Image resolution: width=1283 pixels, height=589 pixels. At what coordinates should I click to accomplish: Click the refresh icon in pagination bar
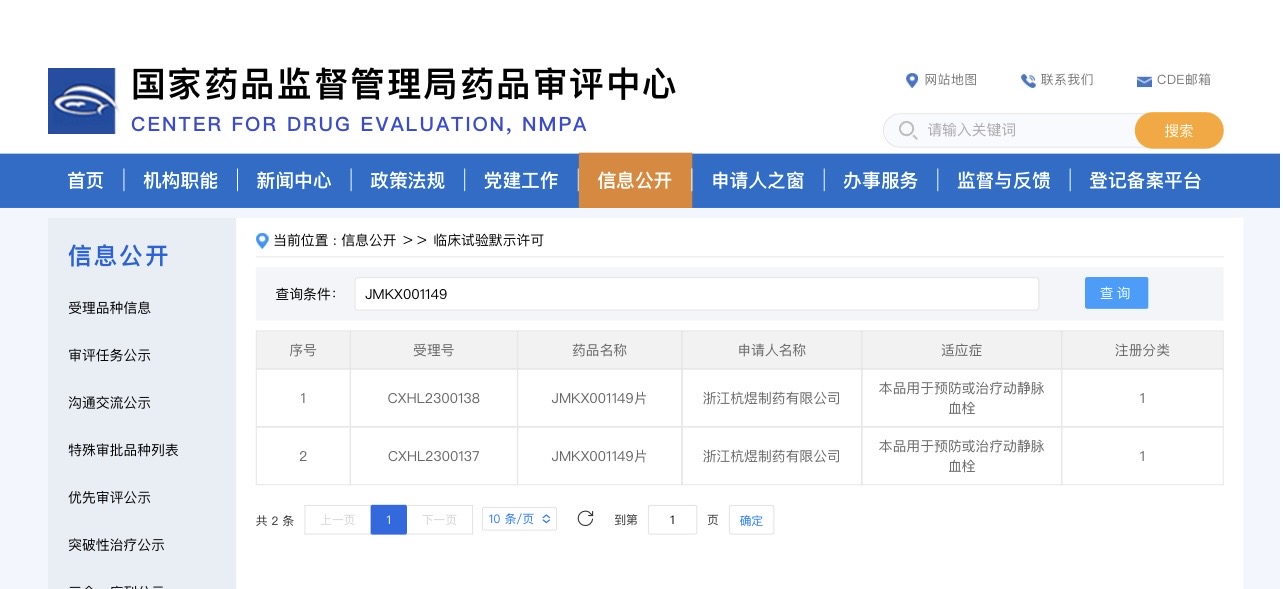(586, 518)
